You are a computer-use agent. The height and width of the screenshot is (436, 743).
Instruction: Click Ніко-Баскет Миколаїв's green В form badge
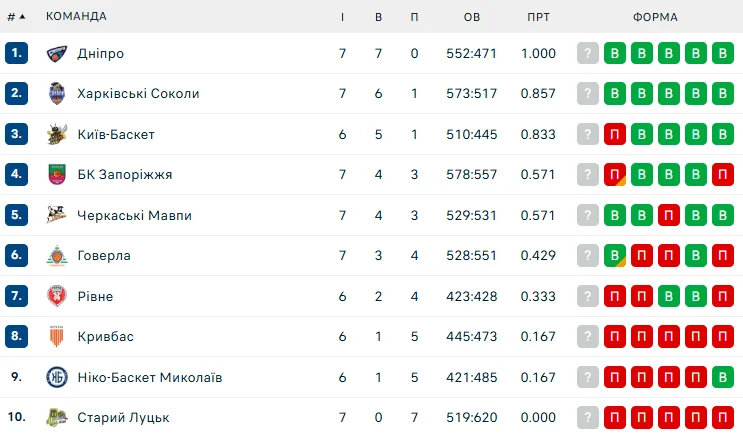(x=722, y=377)
